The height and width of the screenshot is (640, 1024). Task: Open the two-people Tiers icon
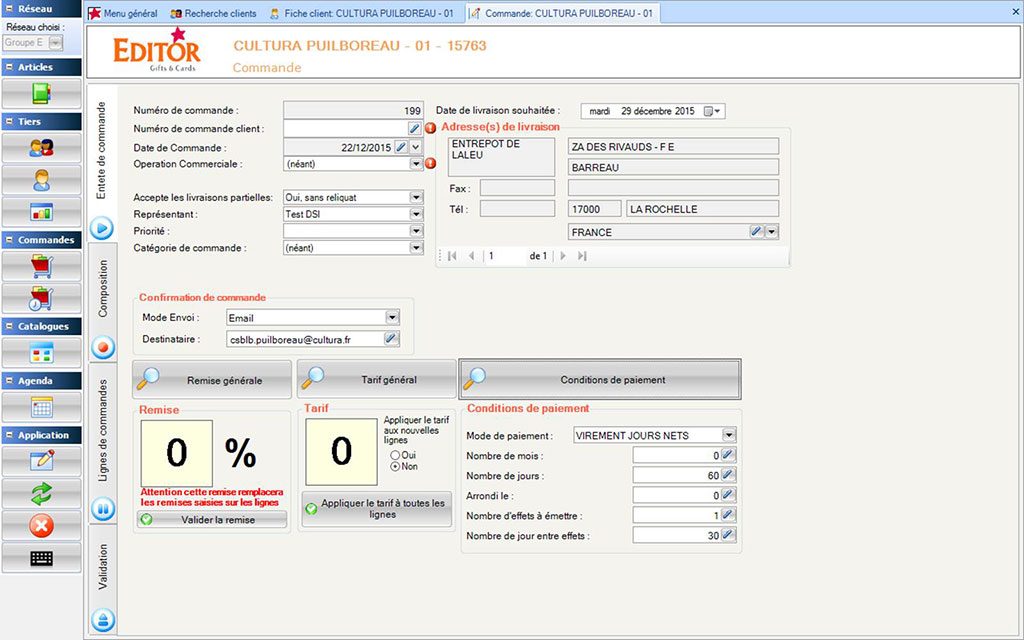click(41, 148)
